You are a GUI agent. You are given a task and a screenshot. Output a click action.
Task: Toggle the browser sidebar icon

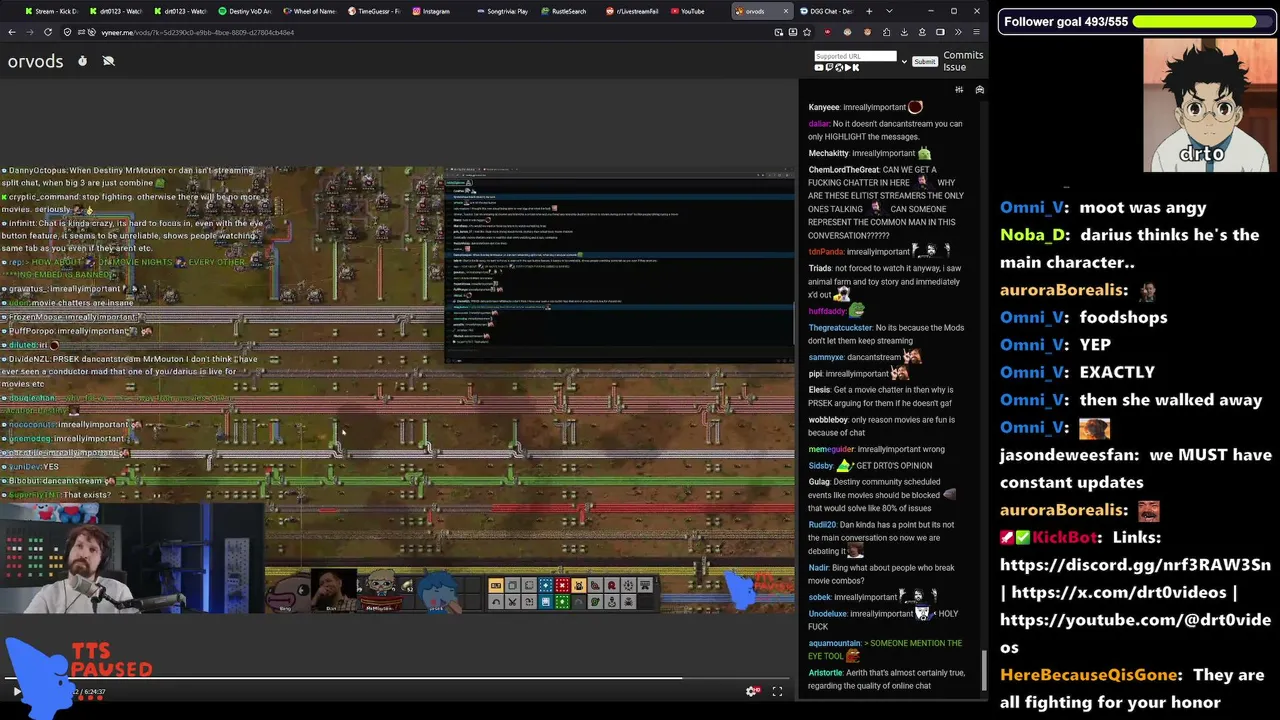point(940,32)
